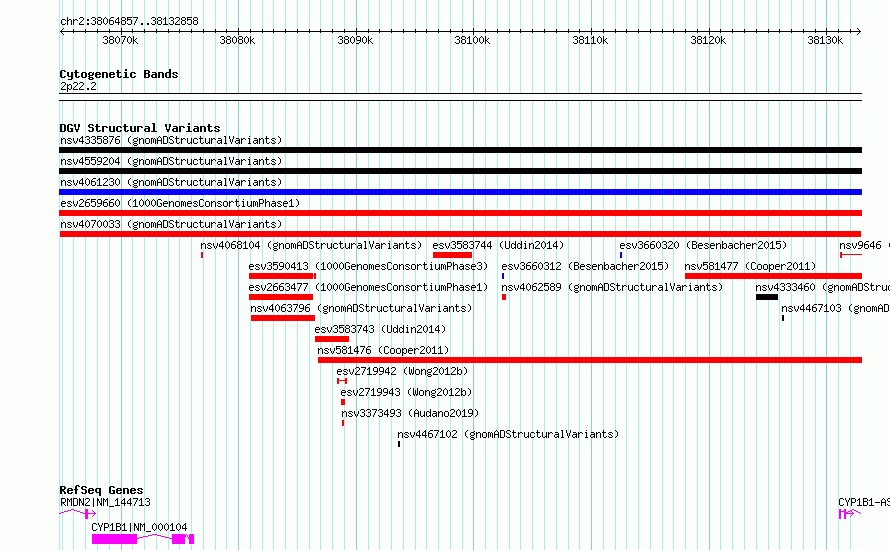Click the red bar under nsv4070033

460,234
